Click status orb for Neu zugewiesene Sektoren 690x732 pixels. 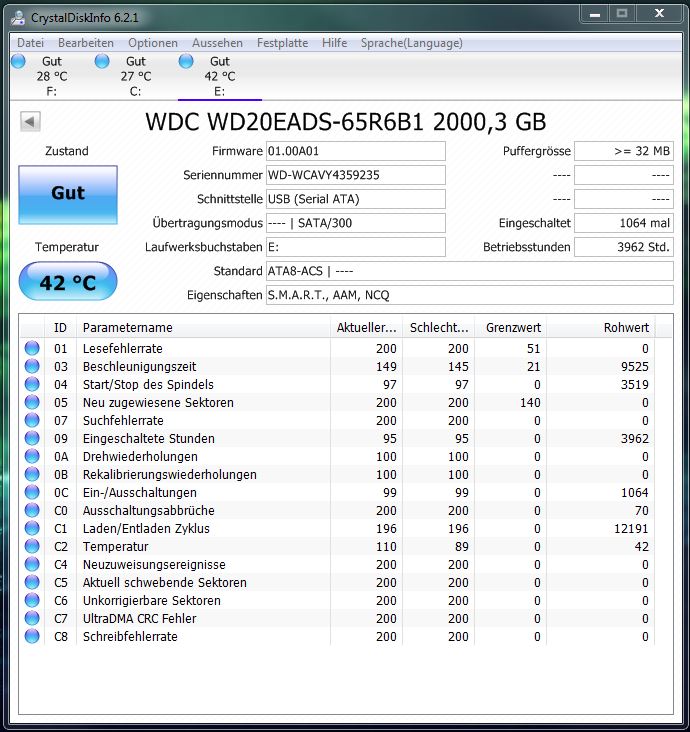tap(32, 402)
